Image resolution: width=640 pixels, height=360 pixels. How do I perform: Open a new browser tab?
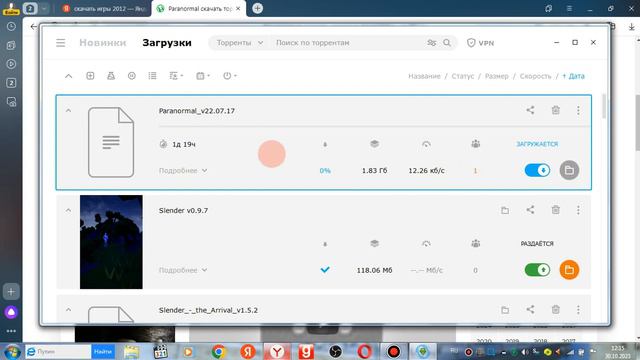pos(258,8)
